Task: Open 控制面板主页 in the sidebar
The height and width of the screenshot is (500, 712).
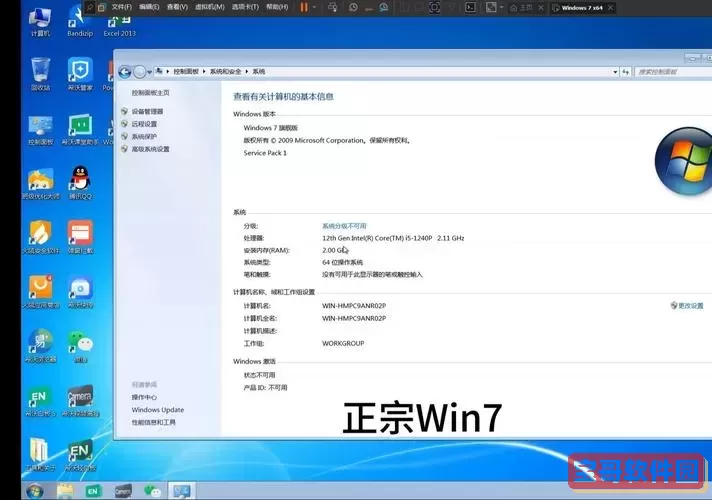Action: [150, 93]
